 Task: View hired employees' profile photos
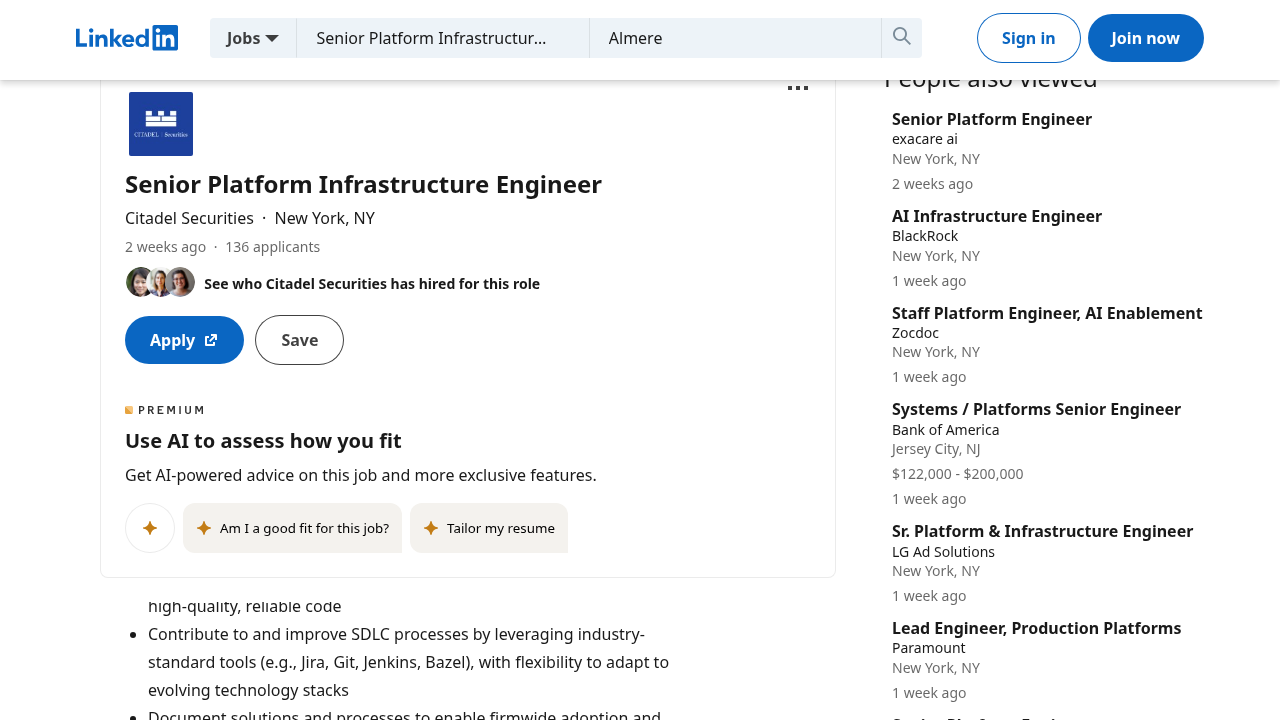pyautogui.click(x=160, y=282)
